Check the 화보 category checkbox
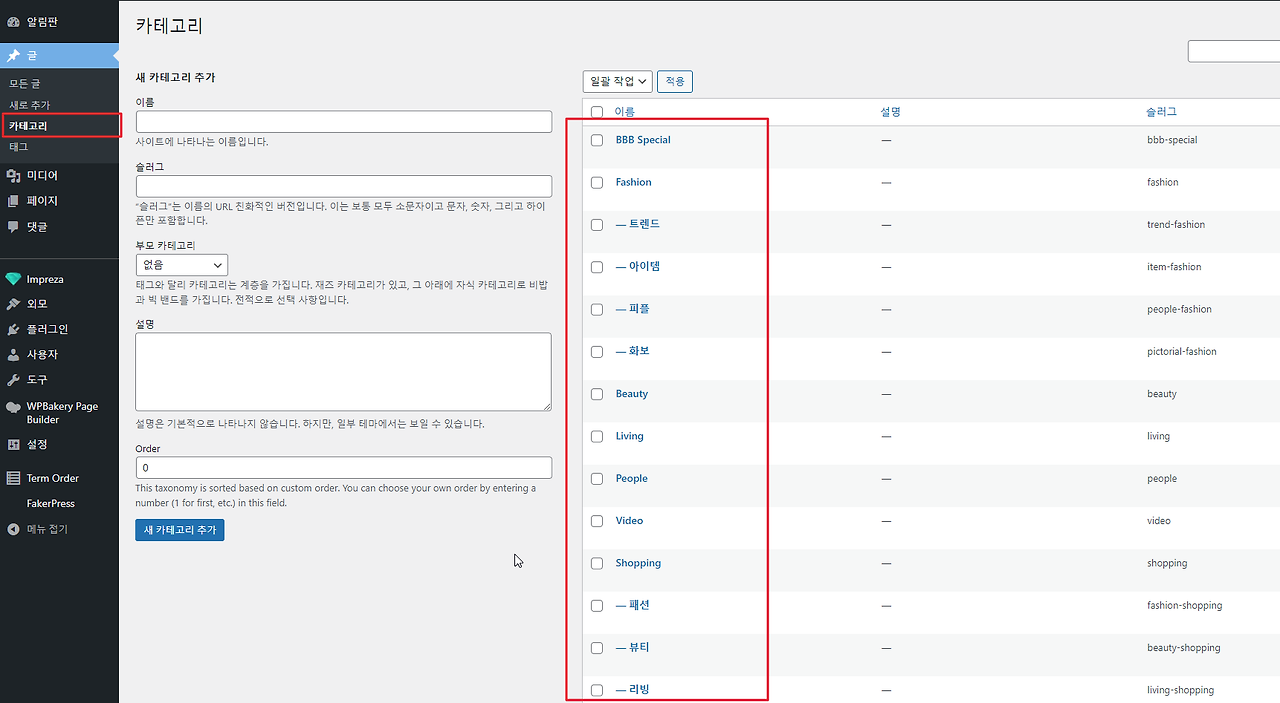 (x=597, y=352)
